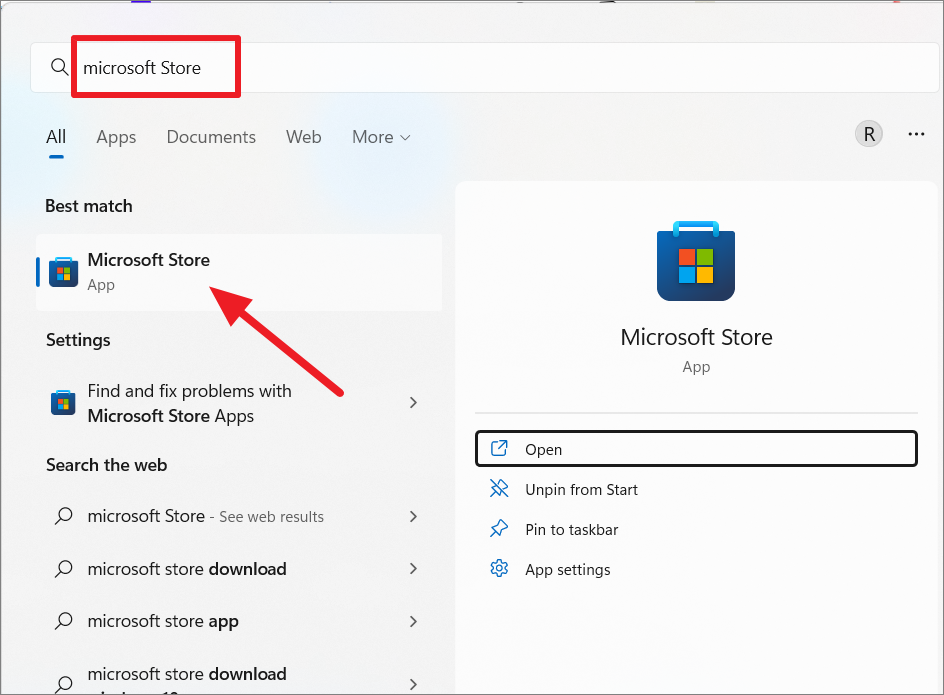This screenshot has width=944, height=695.
Task: Click search icon beside "microsoft store download"
Action: pyautogui.click(x=64, y=569)
